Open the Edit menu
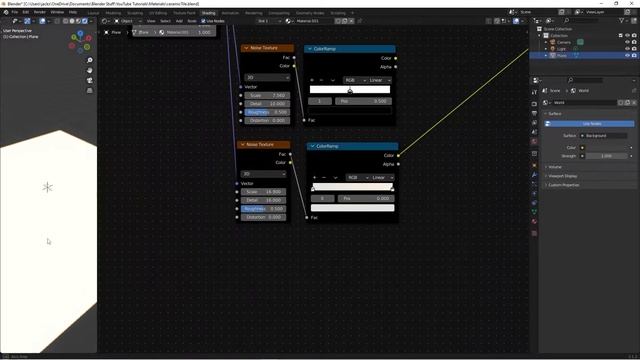Screen dimensions: 640x360 [x=26, y=12]
